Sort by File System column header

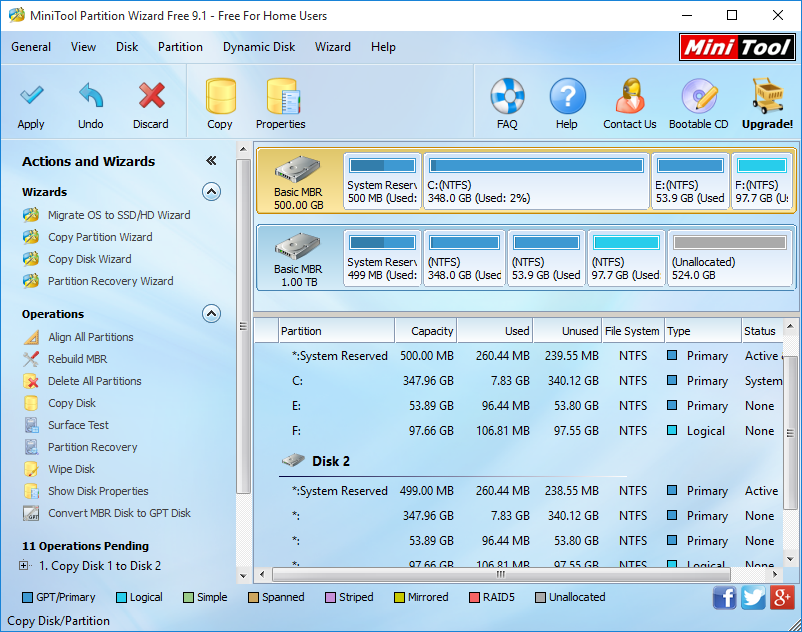(632, 331)
